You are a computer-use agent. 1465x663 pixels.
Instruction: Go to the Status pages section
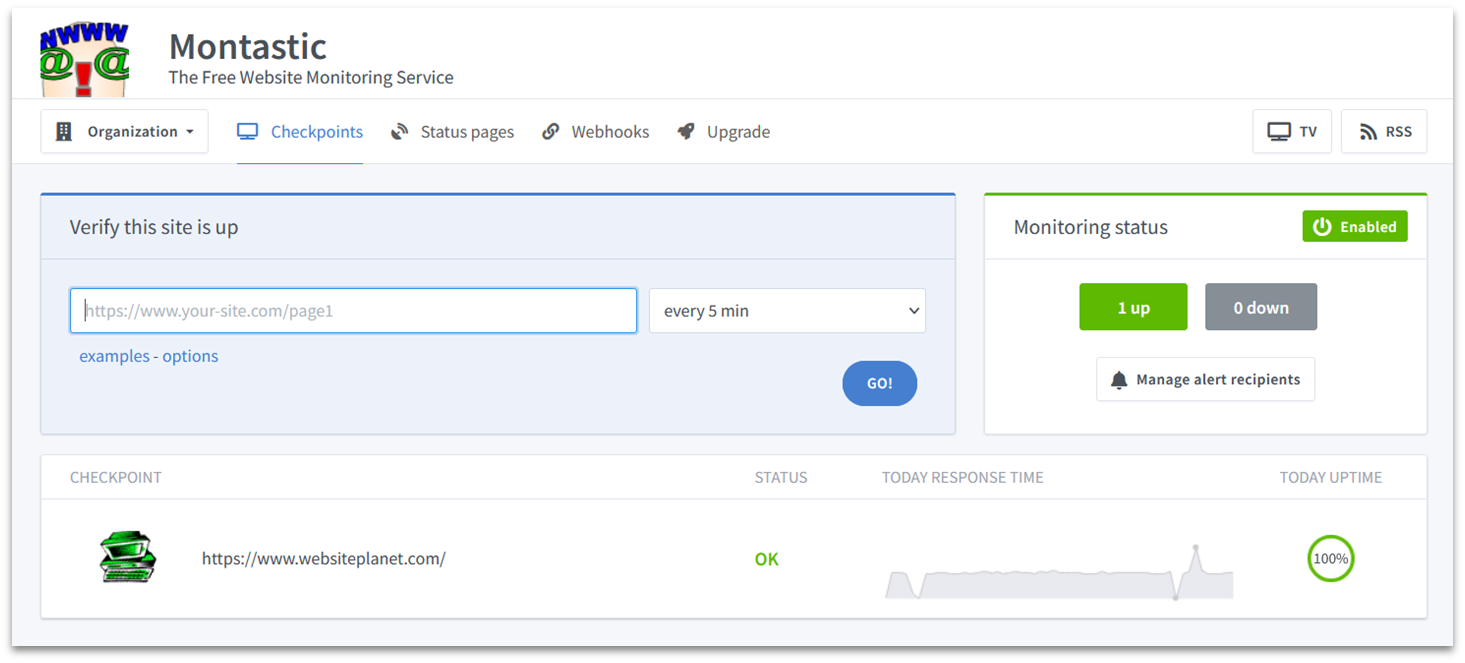coord(465,131)
